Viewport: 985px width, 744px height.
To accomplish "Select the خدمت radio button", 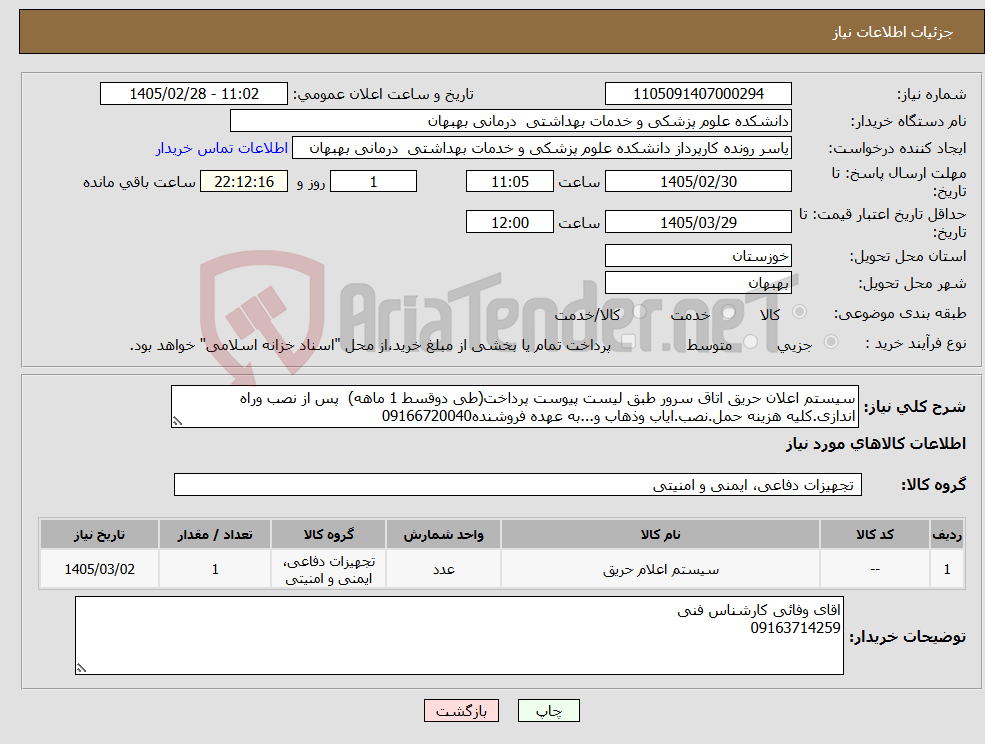I will pos(728,312).
